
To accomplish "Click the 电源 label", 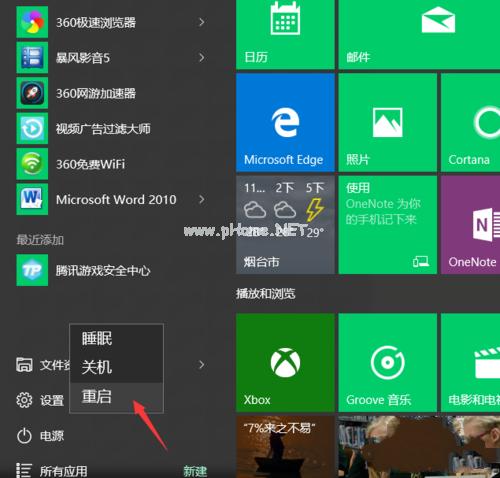I will click(x=52, y=436).
